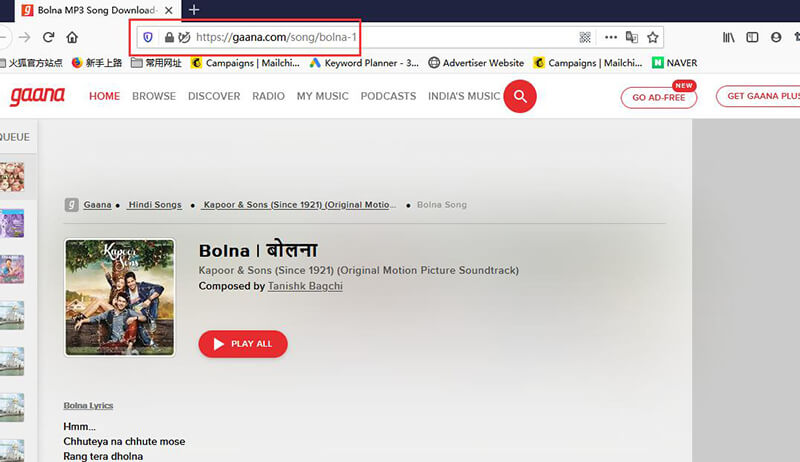Click the Bolna Lyrics heading link
Screen dimensions: 800x462
coord(88,405)
